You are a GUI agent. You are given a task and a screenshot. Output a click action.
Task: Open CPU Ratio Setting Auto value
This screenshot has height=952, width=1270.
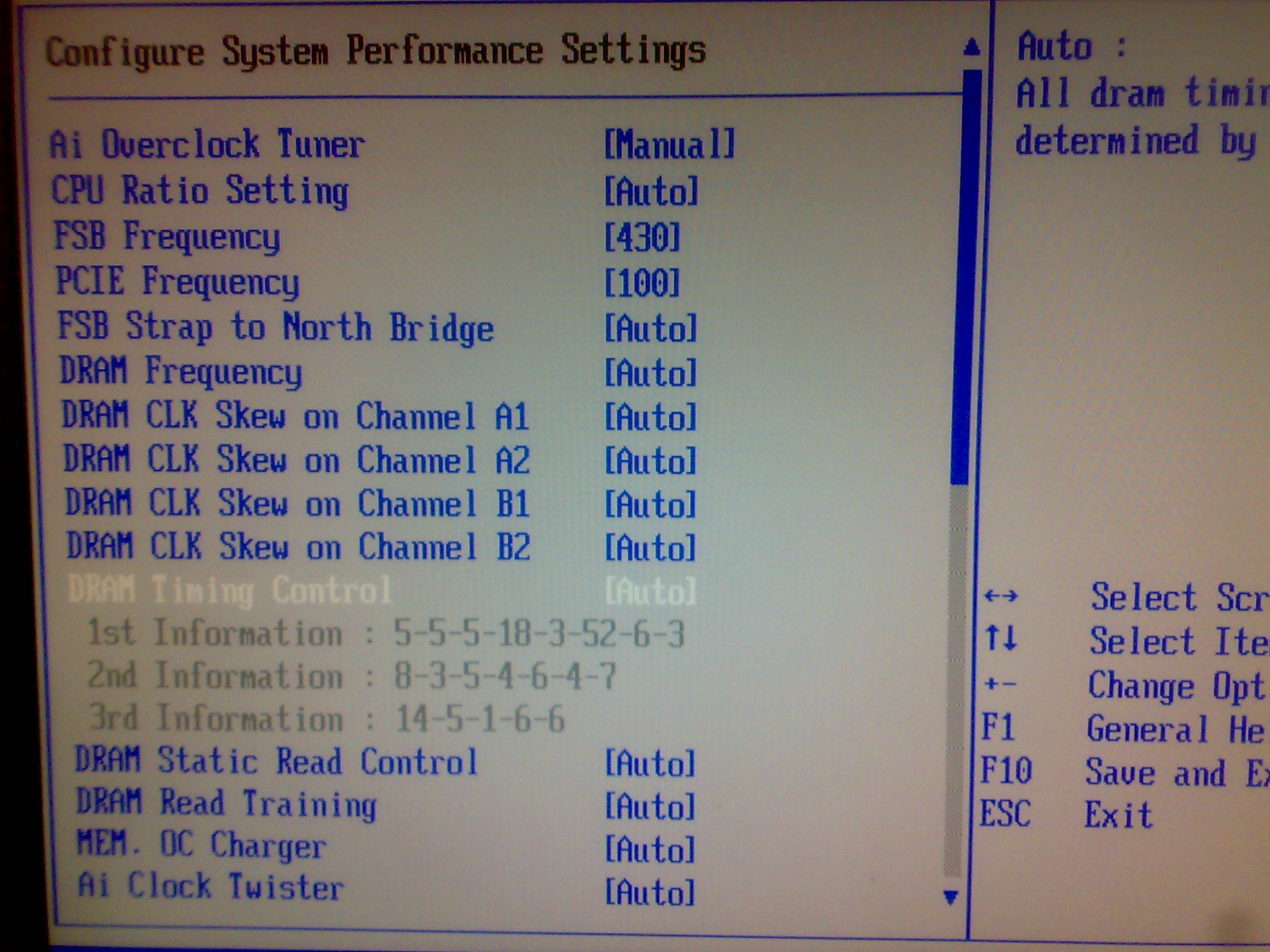tap(651, 191)
